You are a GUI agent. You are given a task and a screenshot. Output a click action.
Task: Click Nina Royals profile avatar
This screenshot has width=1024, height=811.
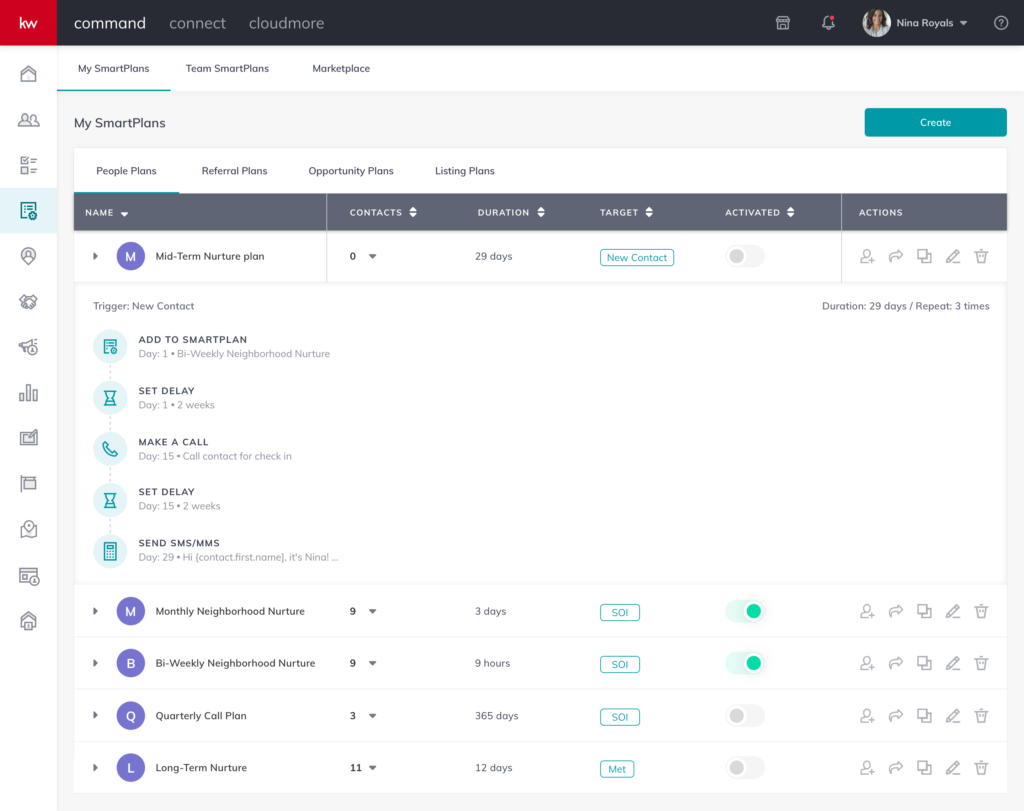(876, 23)
